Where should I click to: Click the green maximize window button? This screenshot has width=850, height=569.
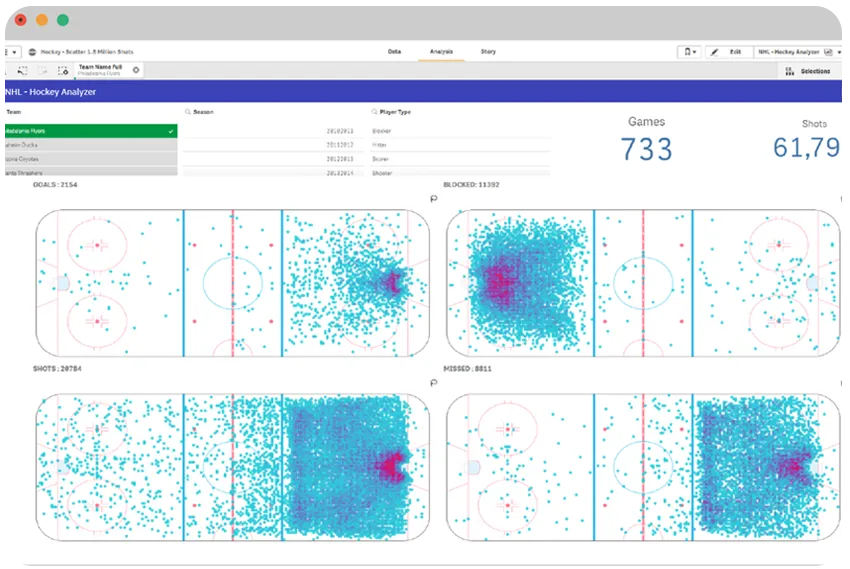63,20
